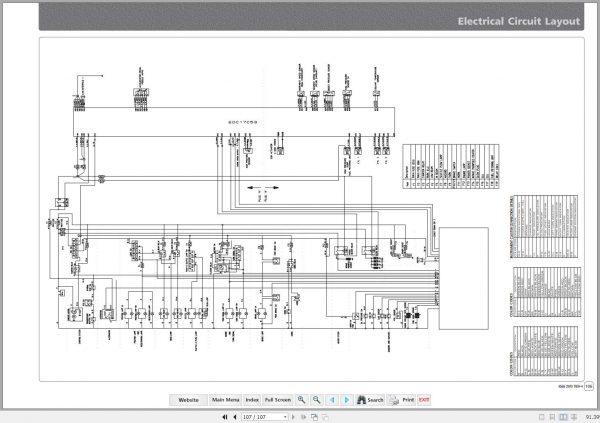
Task: Click the red EXIT button
Action: coord(424,400)
